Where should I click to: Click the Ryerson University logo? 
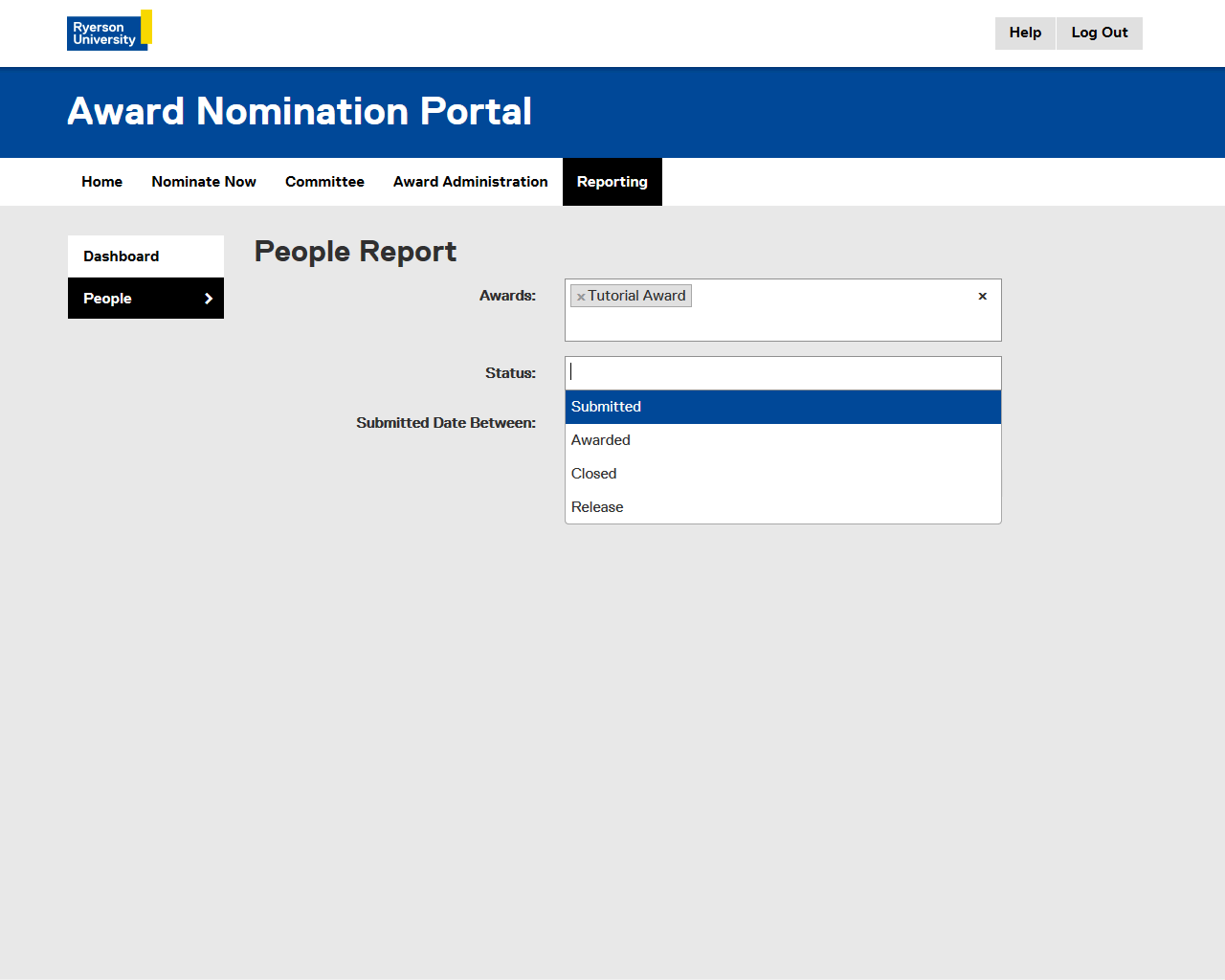[109, 31]
